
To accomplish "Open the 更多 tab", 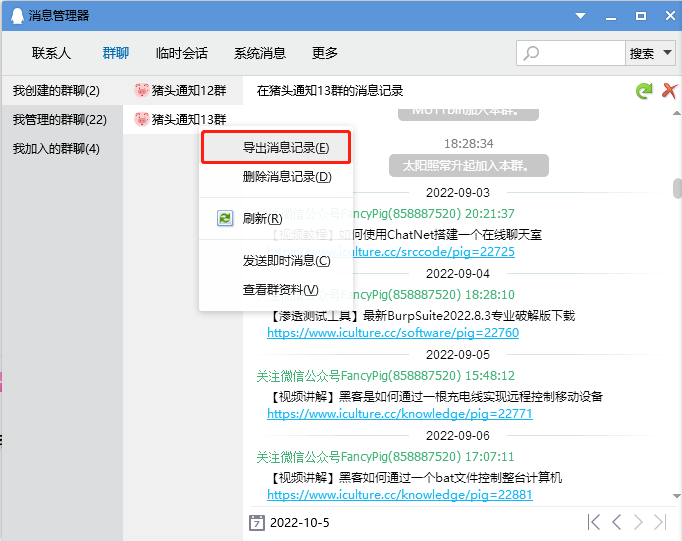I will 325,53.
